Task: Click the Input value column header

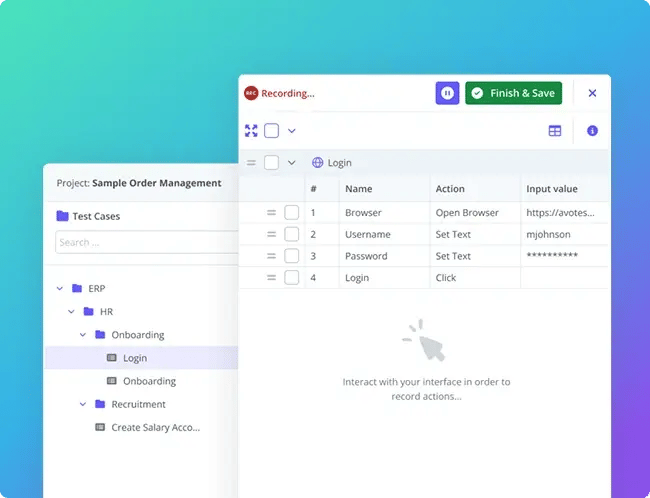Action: click(x=552, y=189)
